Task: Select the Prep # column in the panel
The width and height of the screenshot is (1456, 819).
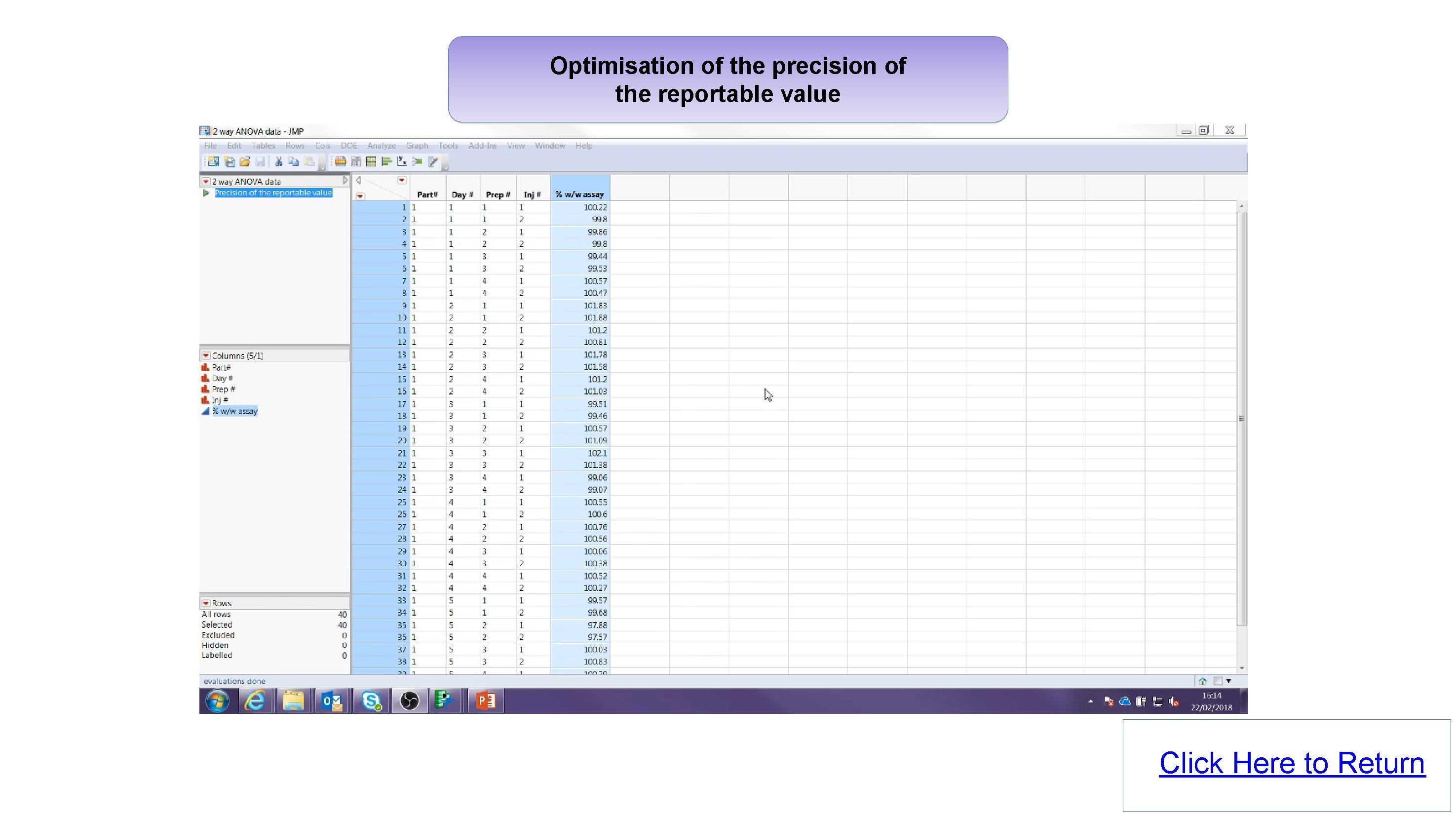Action: point(224,389)
